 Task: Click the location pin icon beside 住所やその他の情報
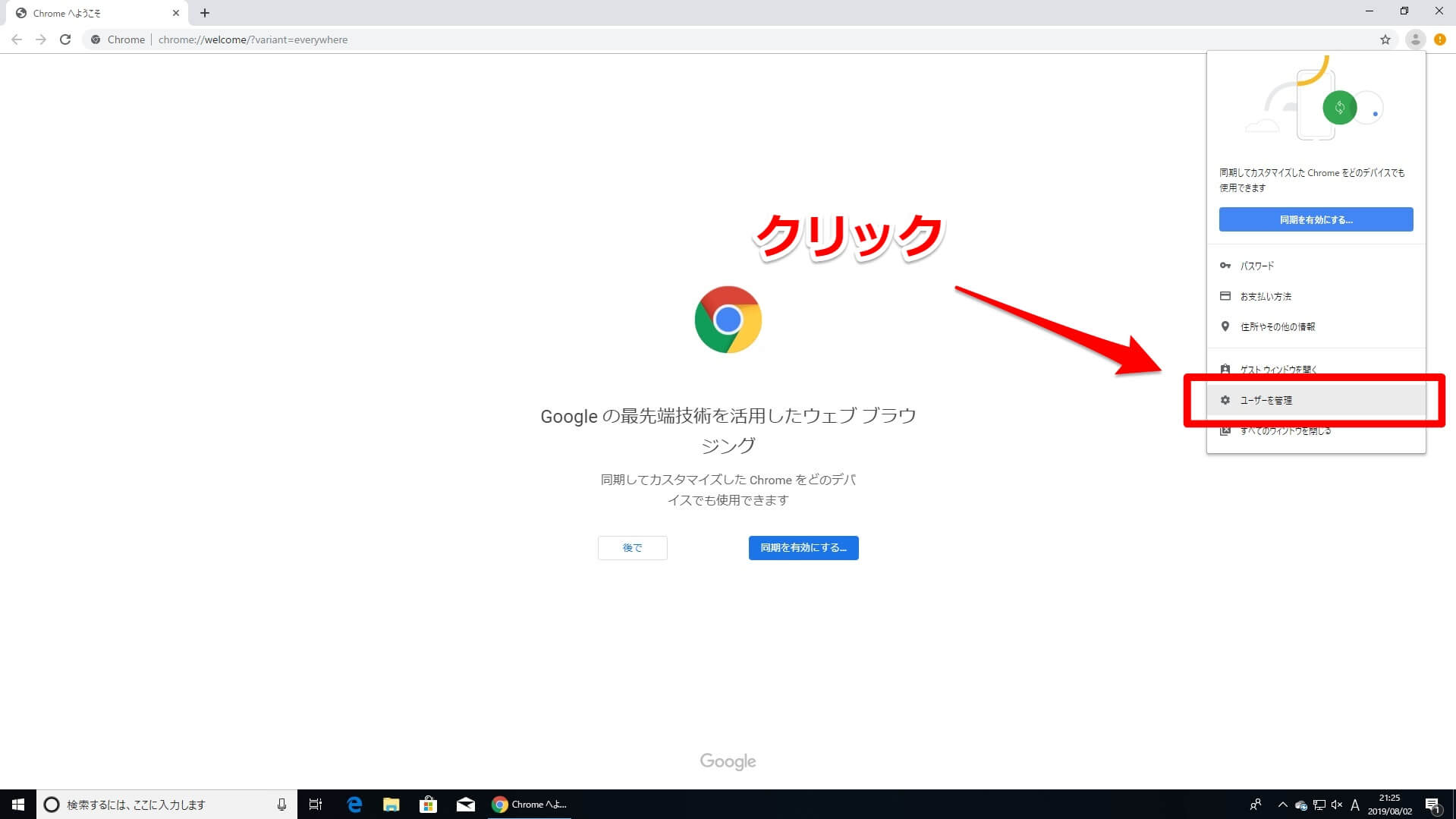1225,326
